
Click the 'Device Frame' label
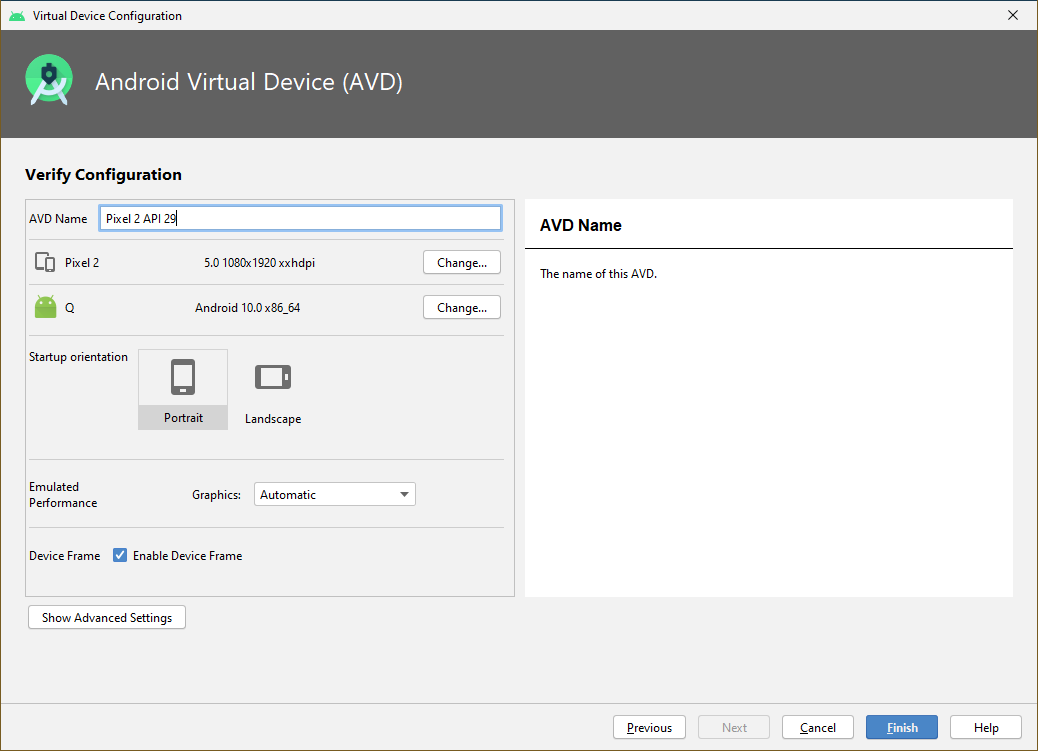coord(65,556)
